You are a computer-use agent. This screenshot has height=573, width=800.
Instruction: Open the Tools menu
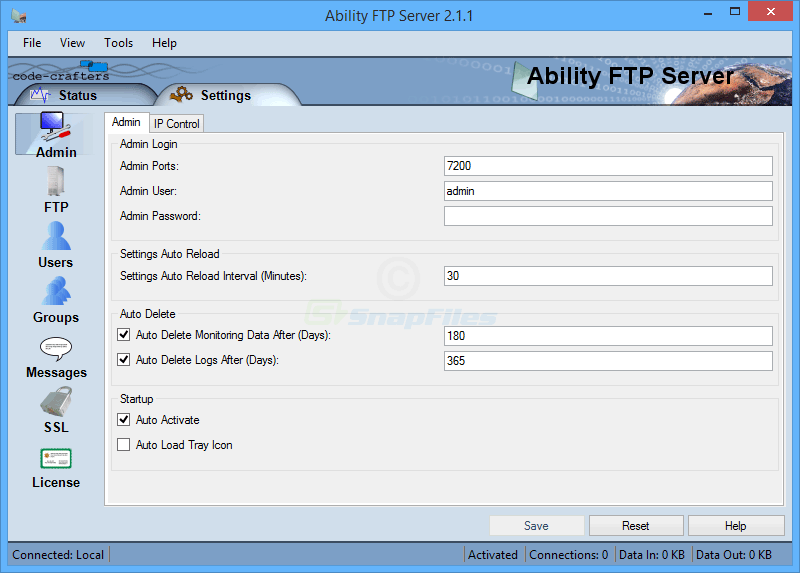click(118, 43)
